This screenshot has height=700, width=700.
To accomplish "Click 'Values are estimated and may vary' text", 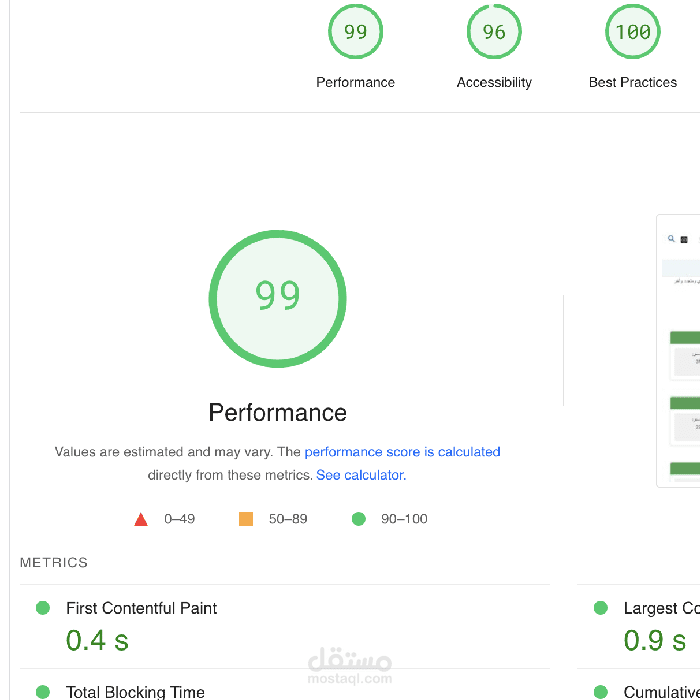I will pos(164,452).
